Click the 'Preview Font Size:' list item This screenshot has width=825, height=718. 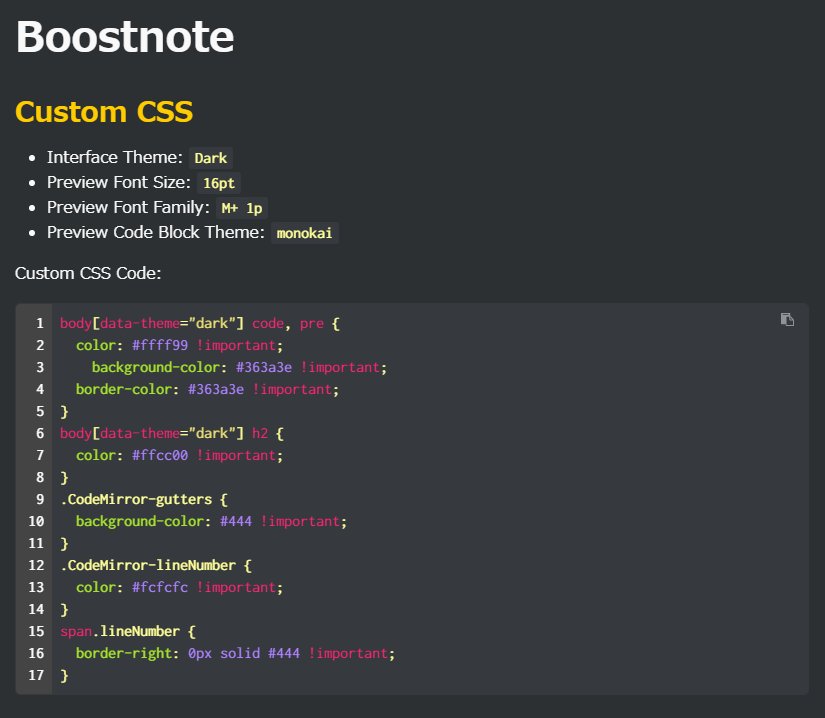tap(144, 183)
